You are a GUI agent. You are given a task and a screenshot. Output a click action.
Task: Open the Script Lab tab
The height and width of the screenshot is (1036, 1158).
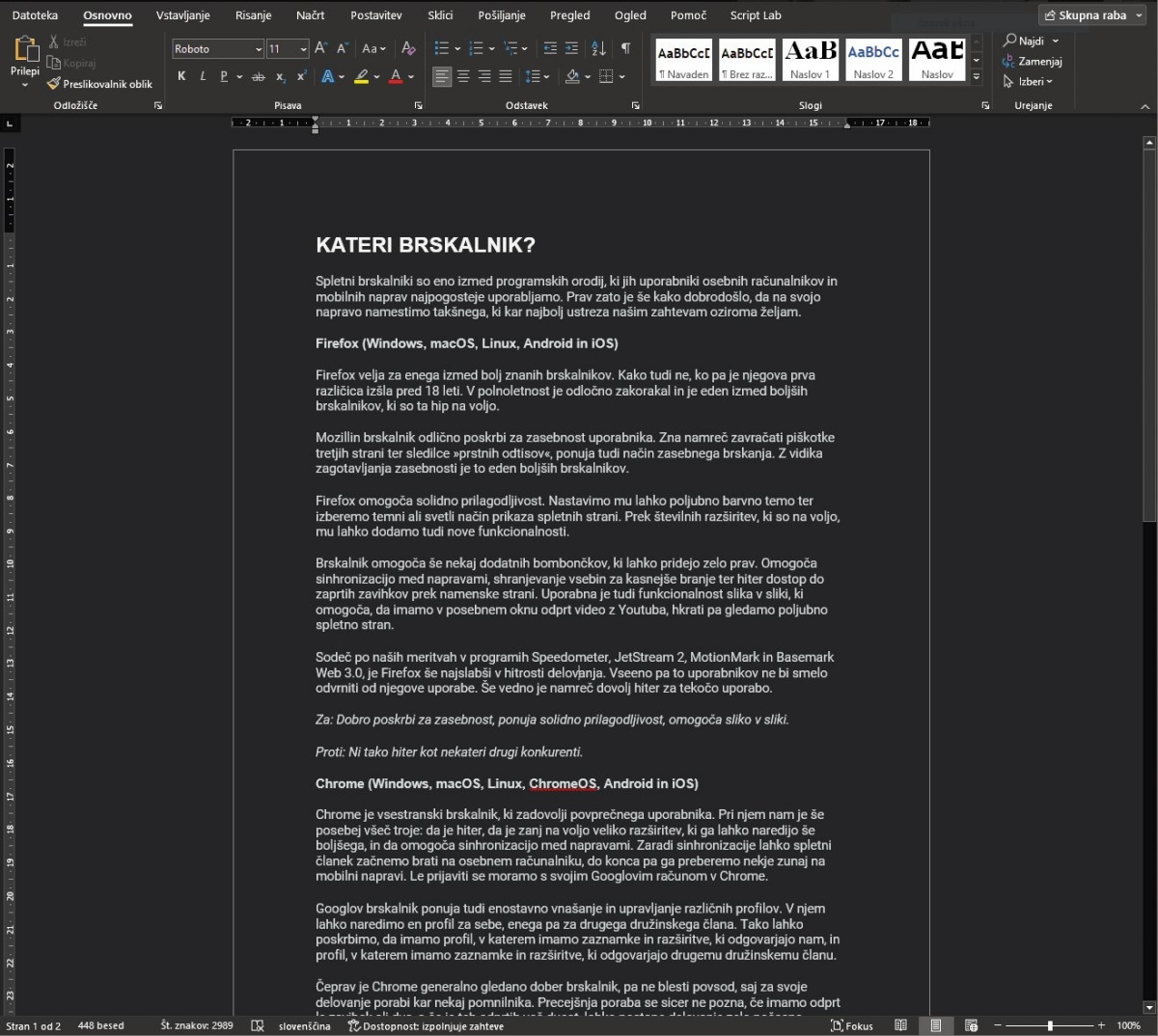756,15
